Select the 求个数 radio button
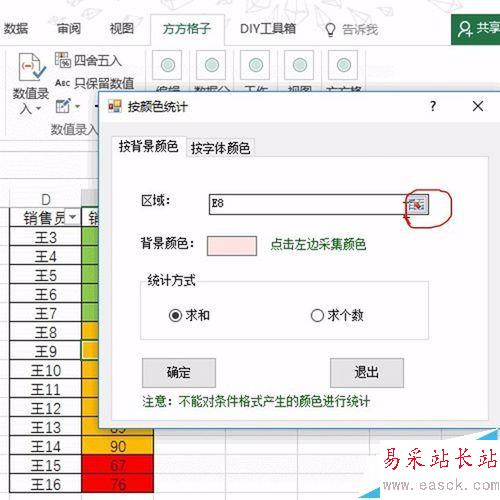 tap(317, 315)
